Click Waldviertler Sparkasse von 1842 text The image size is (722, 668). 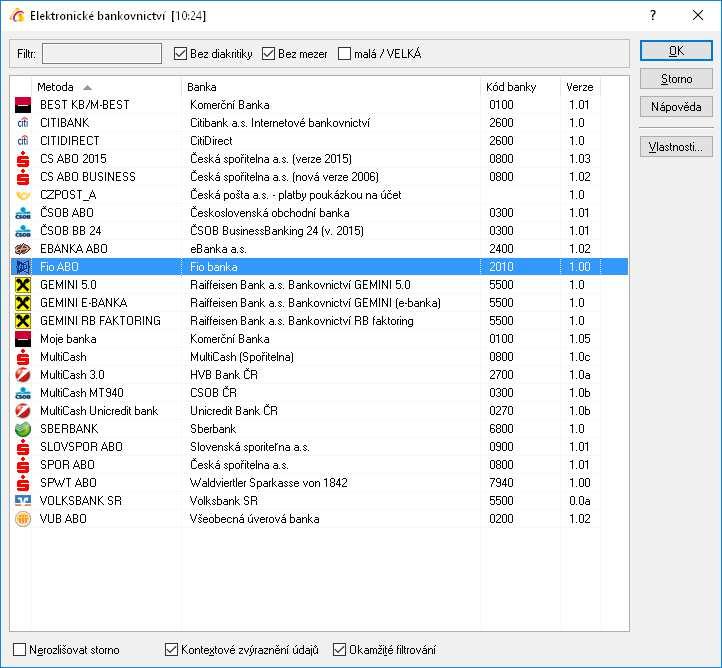click(268, 483)
